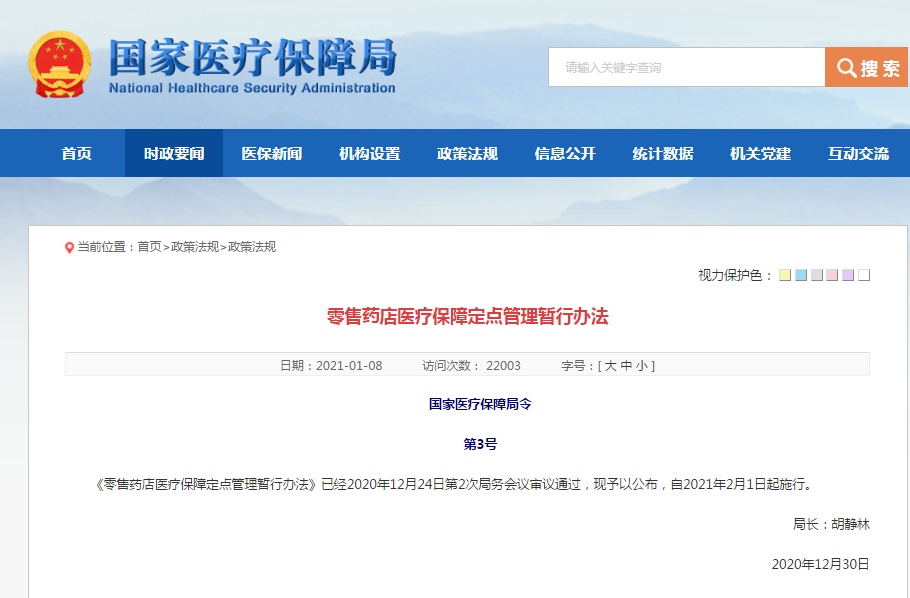The height and width of the screenshot is (598, 910).
Task: Click the article title 零售药店医疗保障定点管理暂行办法
Action: 467,316
